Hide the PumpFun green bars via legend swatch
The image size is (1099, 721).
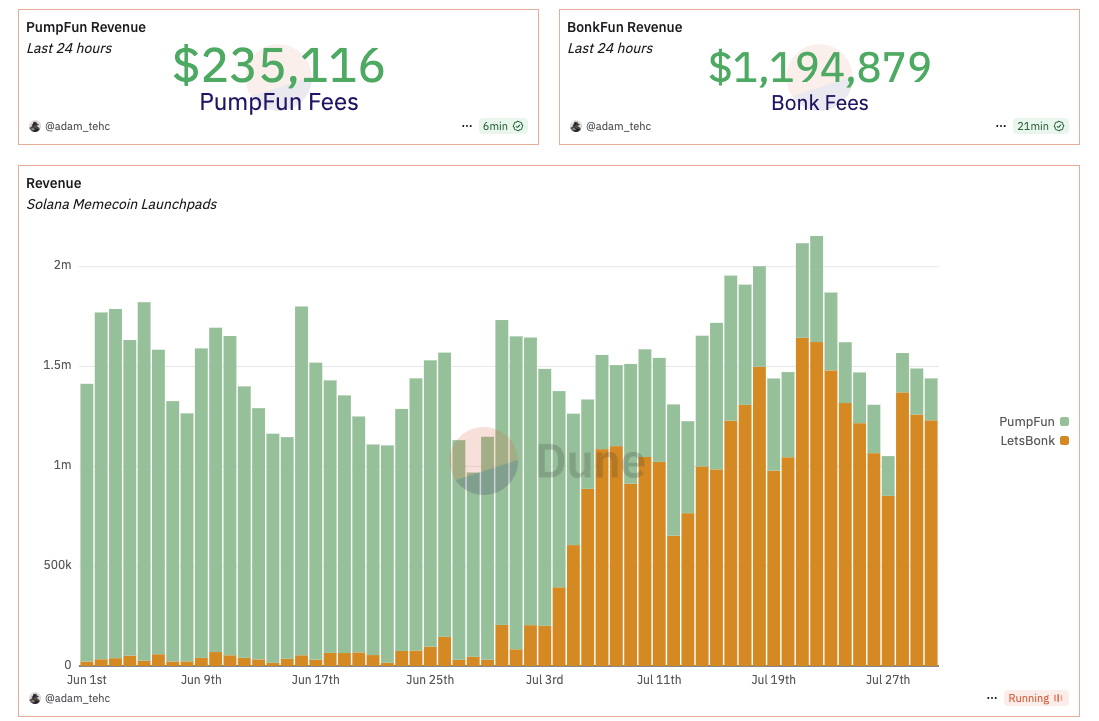pyautogui.click(x=1066, y=421)
